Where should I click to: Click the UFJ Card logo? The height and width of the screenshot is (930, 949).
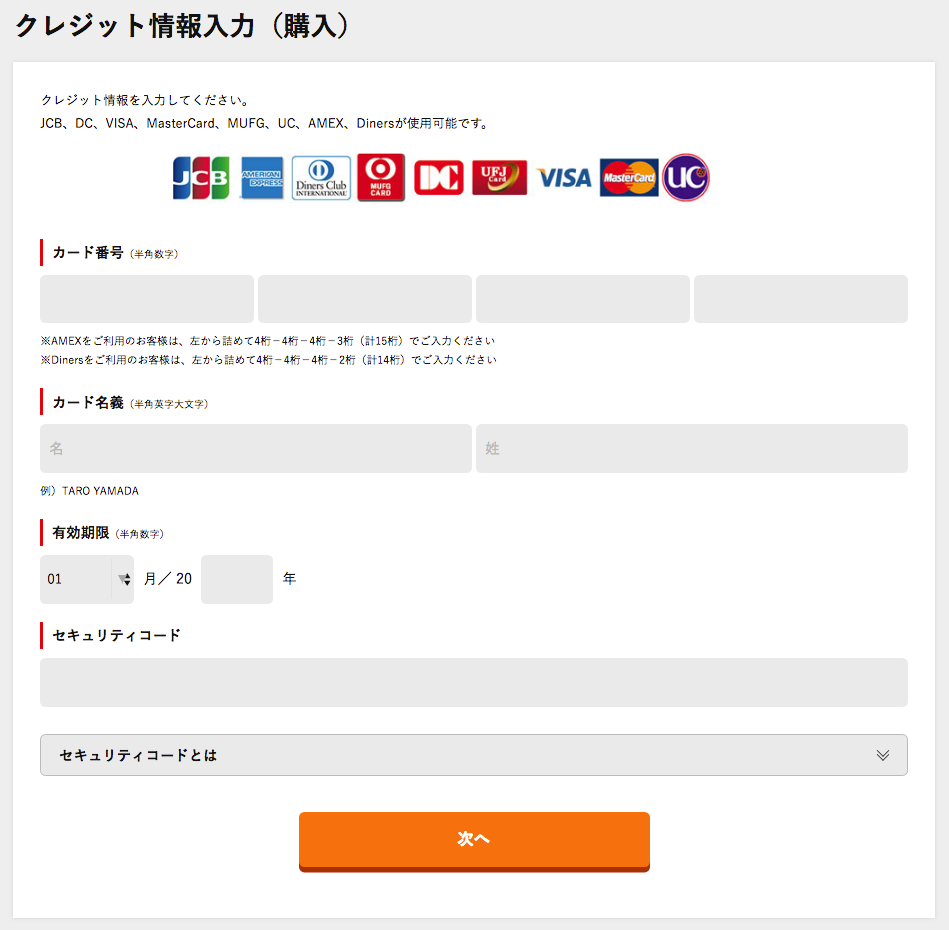point(499,178)
